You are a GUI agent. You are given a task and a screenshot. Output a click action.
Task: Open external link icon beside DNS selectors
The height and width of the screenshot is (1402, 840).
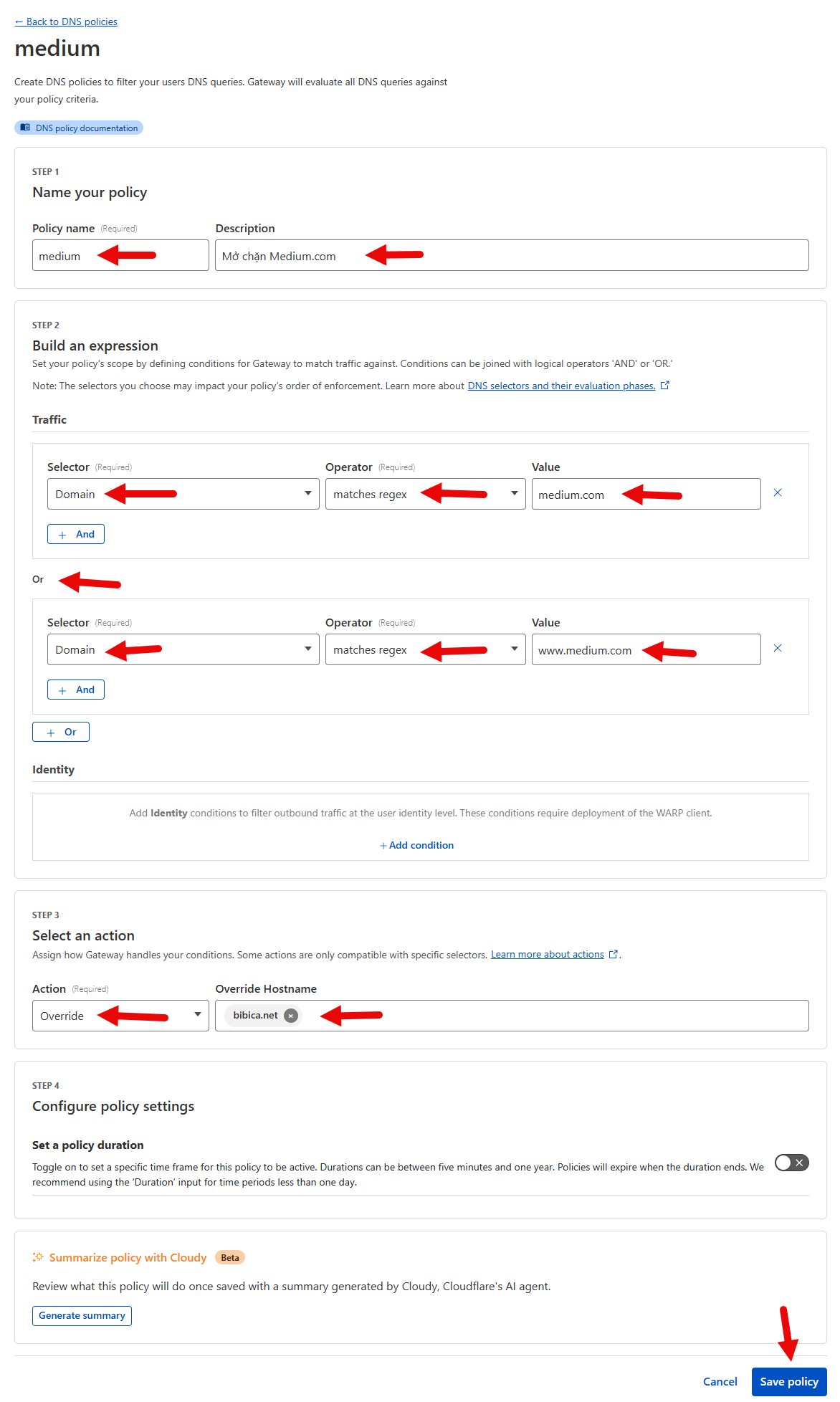pyautogui.click(x=665, y=386)
